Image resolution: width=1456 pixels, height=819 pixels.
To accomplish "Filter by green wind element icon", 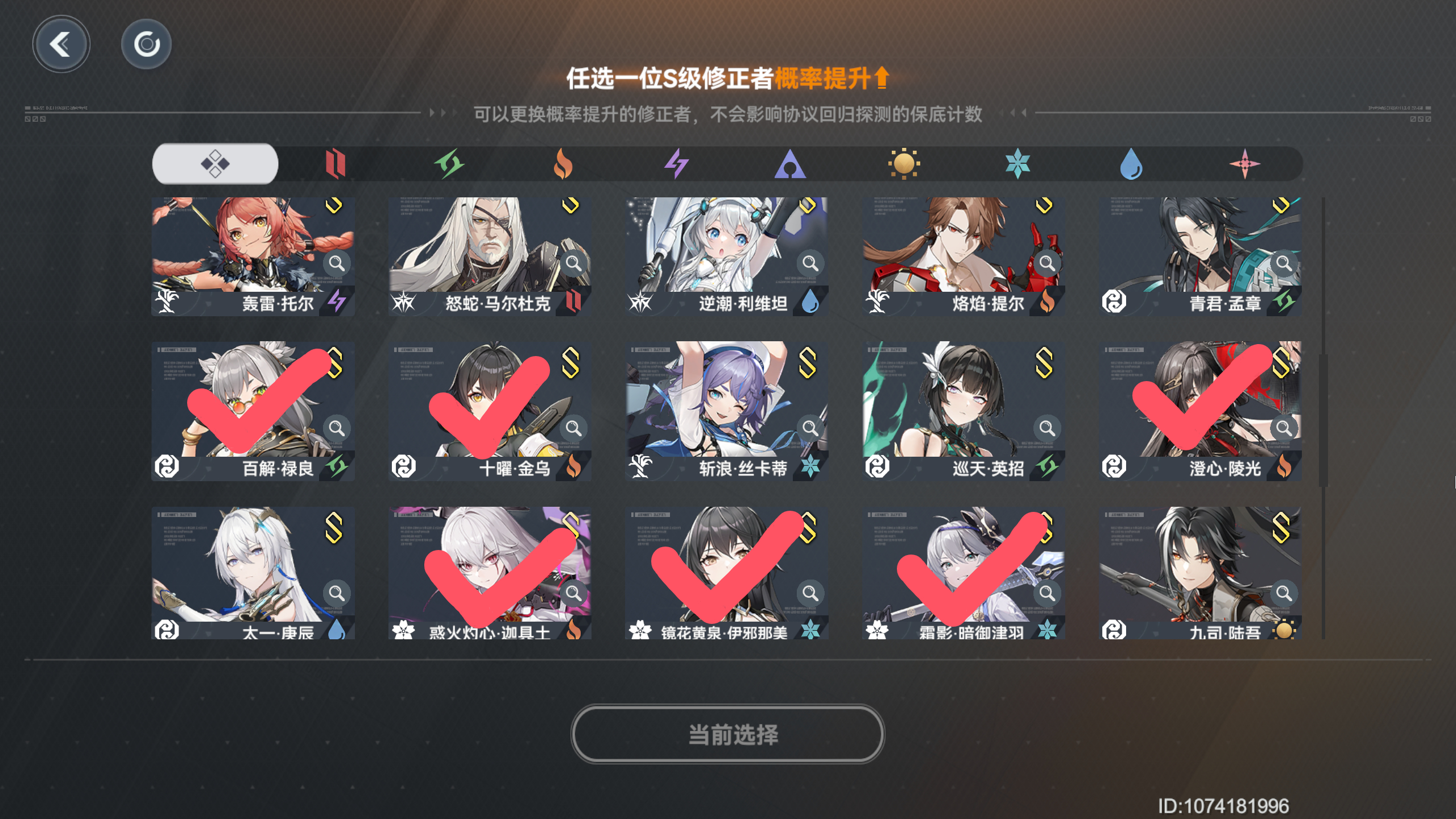I will click(449, 164).
